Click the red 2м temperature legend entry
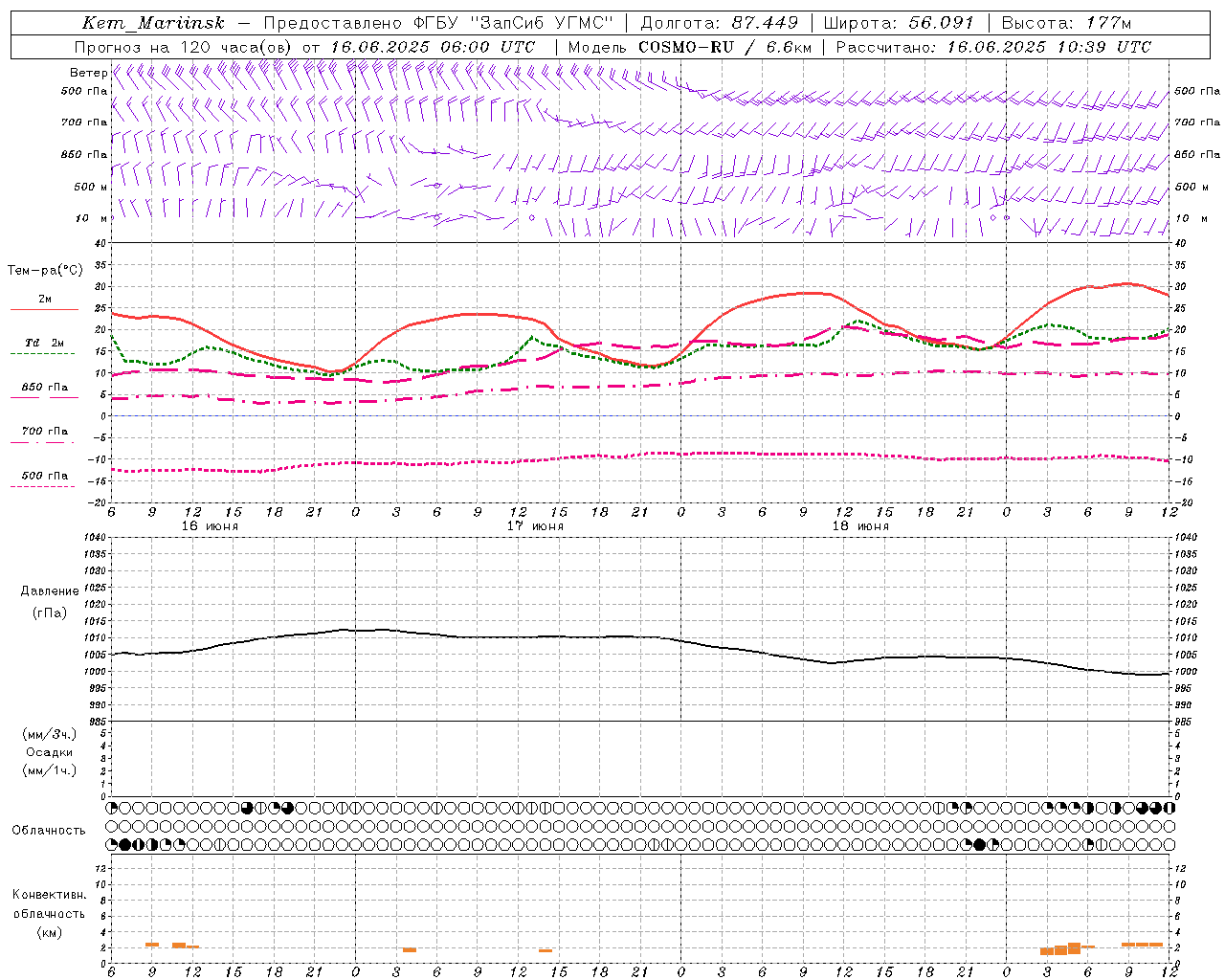This screenshot has height=980, width=1225. click(44, 300)
